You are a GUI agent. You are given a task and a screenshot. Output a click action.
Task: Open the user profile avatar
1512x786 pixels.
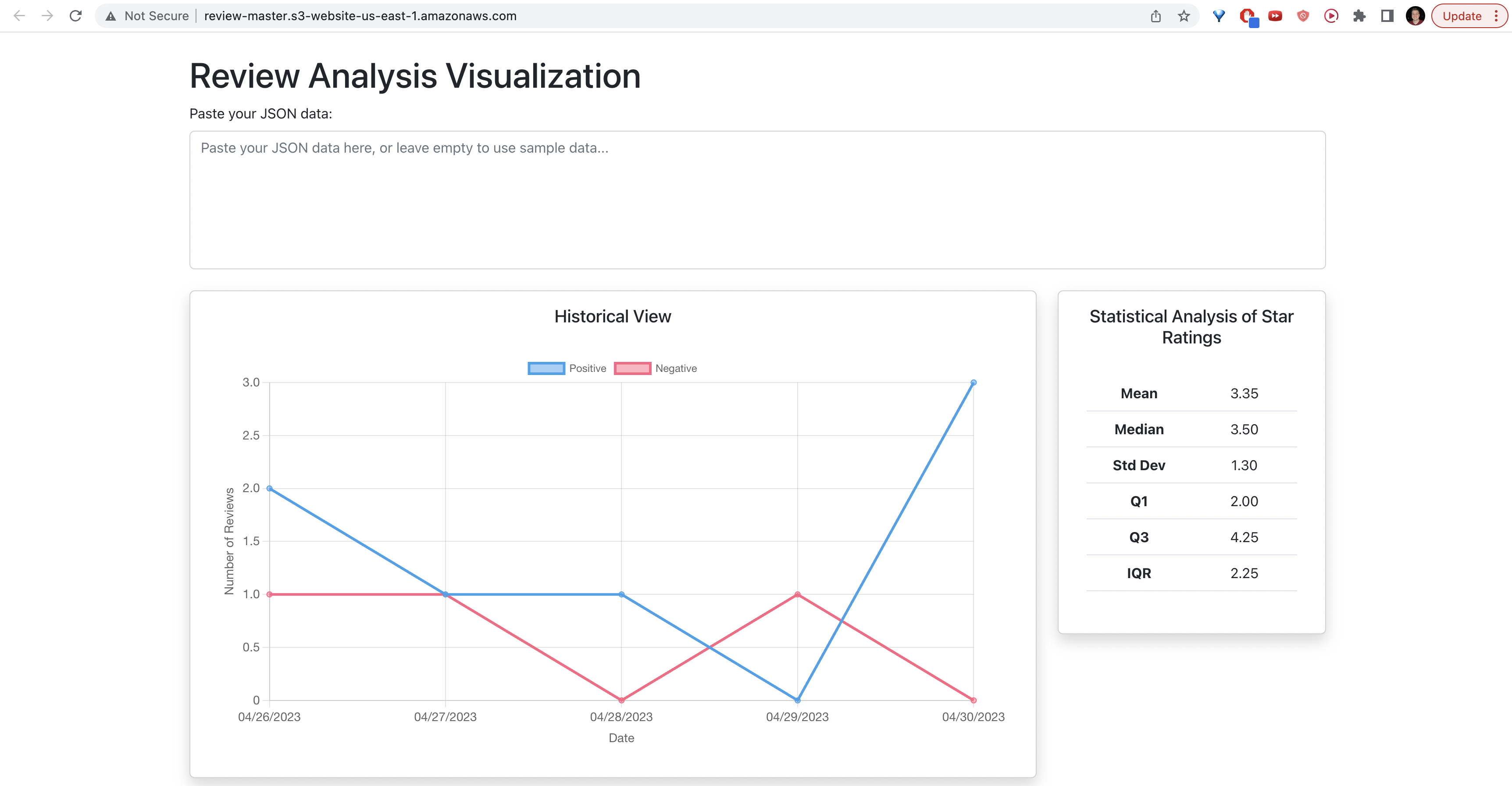(x=1415, y=16)
